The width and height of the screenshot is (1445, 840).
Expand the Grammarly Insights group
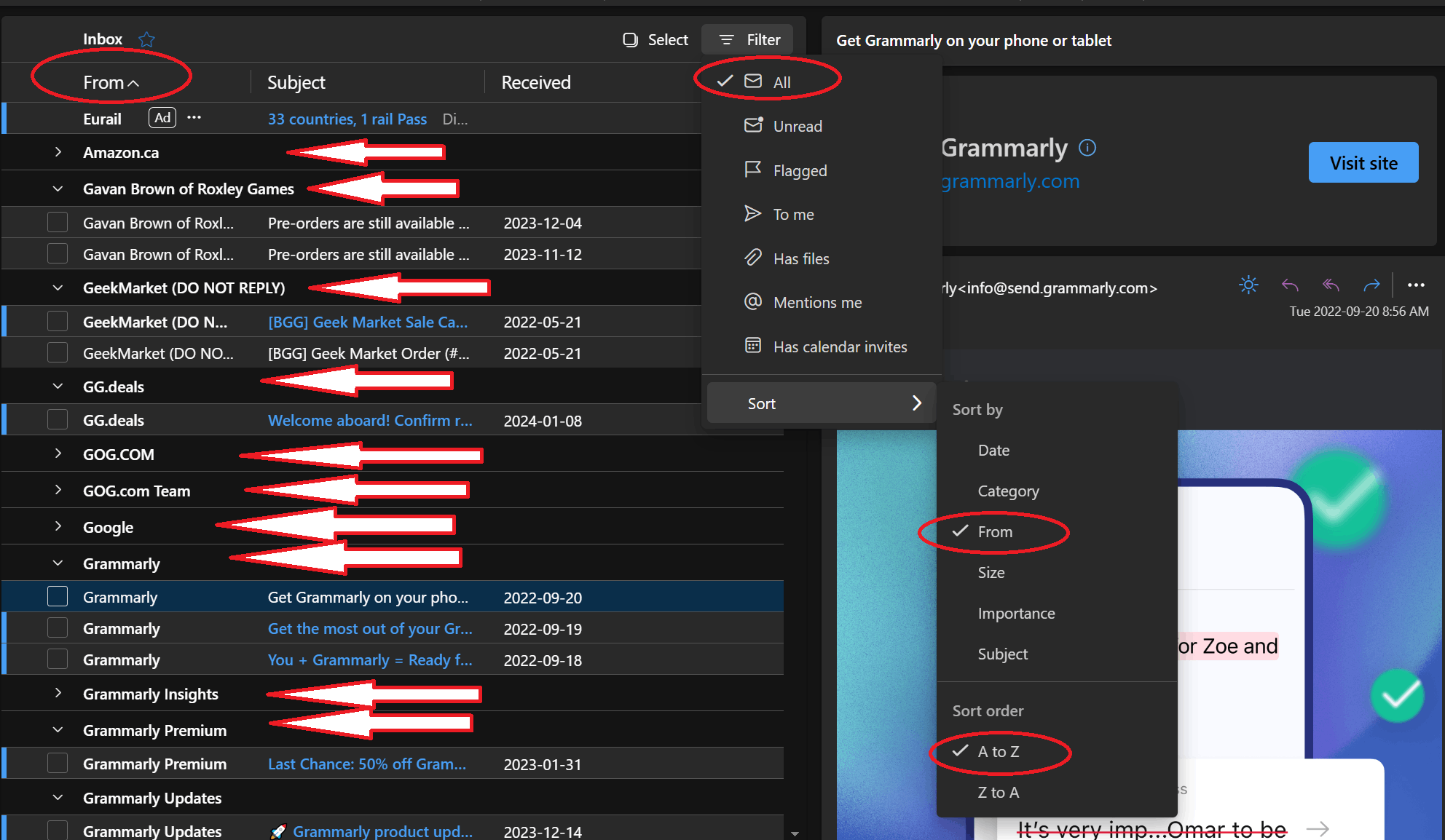[x=58, y=693]
